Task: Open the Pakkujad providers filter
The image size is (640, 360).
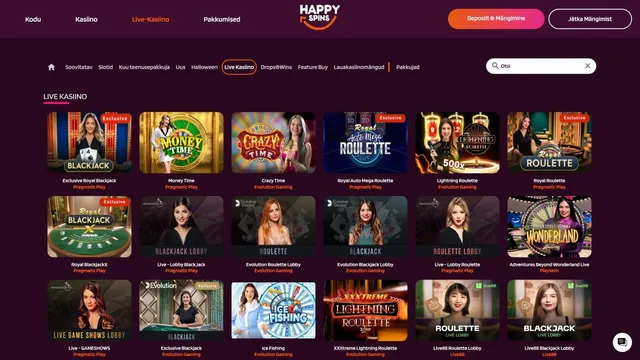Action: 407,67
